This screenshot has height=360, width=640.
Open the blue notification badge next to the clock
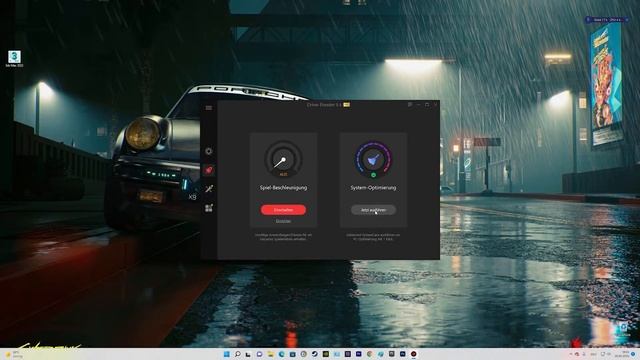click(x=633, y=354)
